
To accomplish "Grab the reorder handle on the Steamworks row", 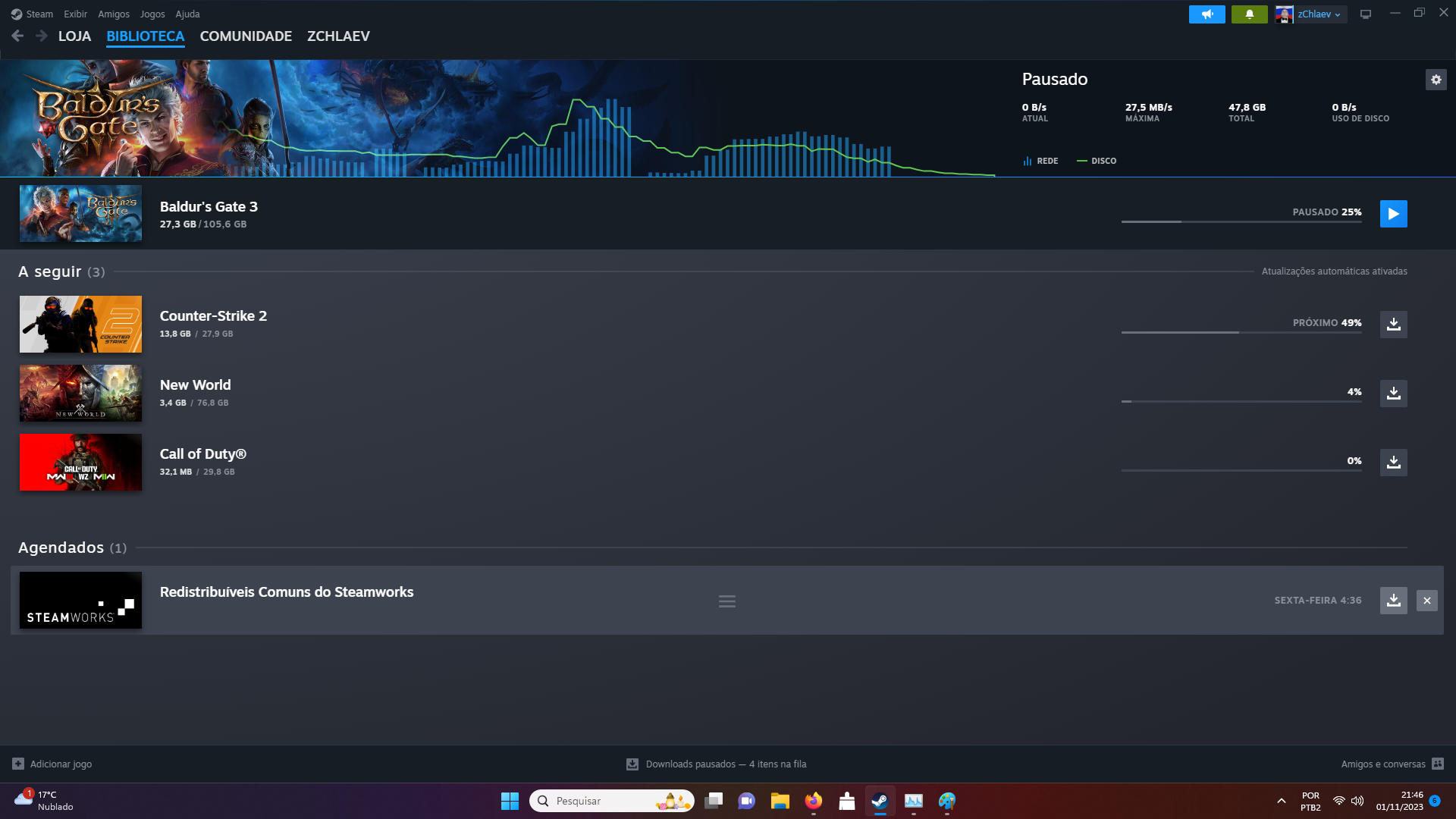I will 726,601.
